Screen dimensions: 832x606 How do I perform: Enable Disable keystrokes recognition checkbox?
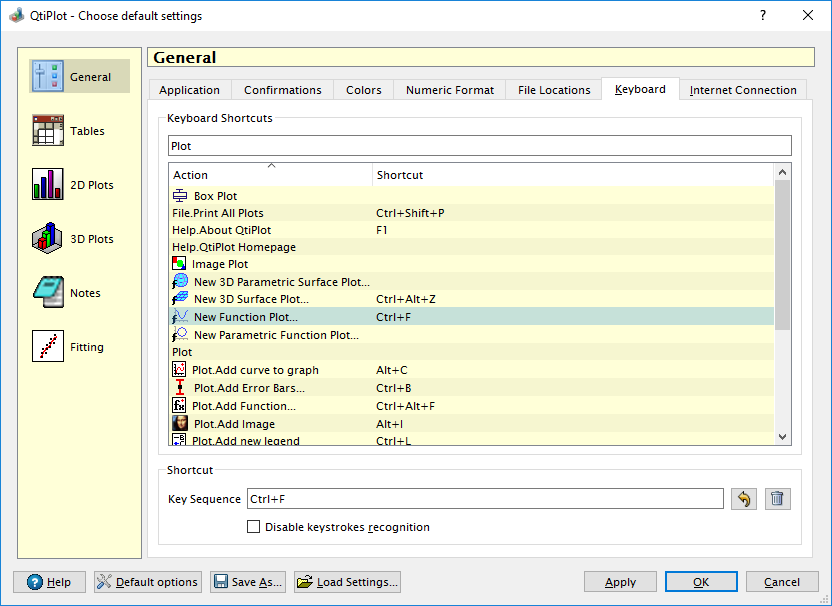pos(254,527)
